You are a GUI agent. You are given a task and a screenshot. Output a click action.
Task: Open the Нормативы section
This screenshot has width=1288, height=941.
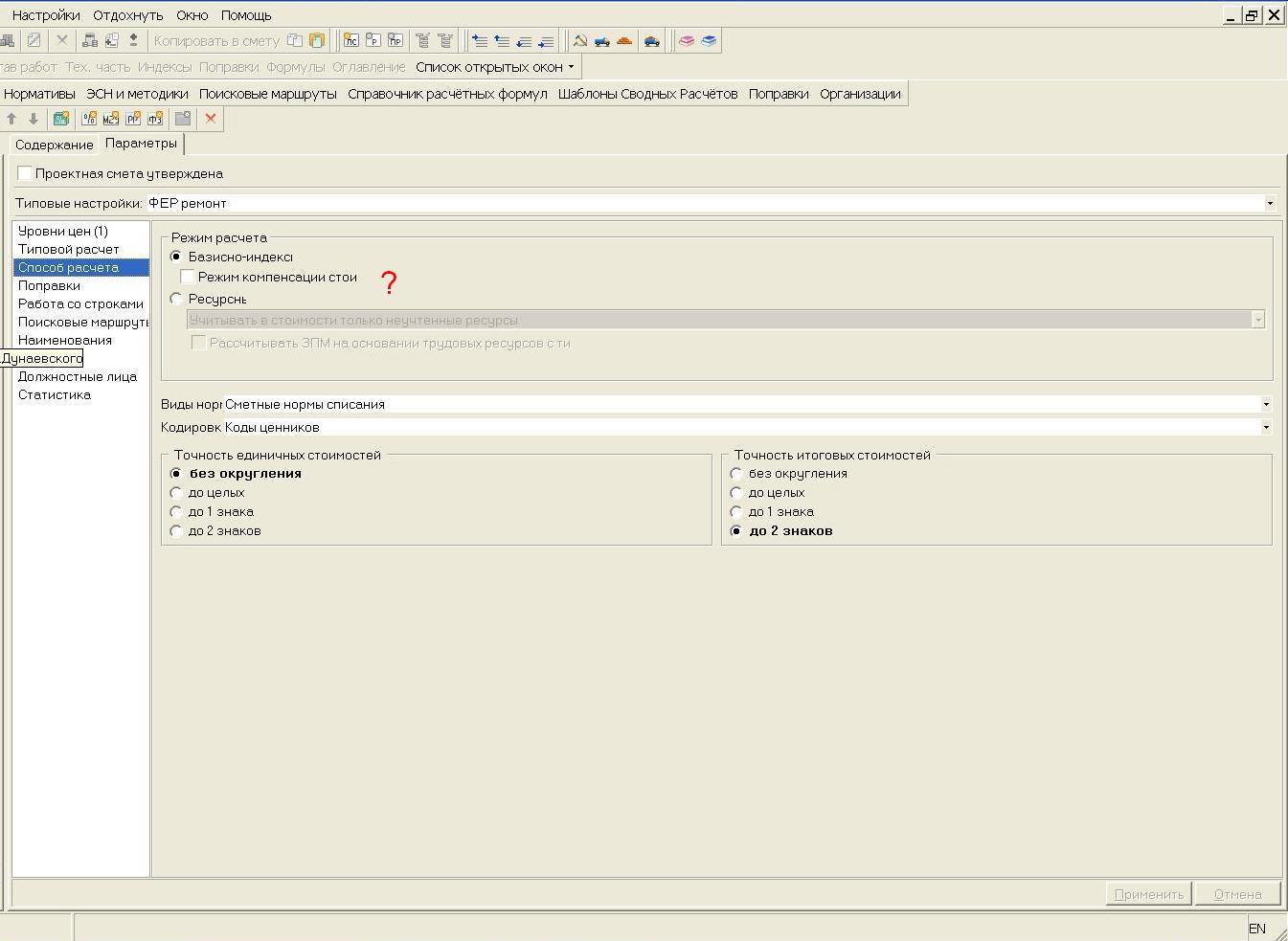coord(39,94)
